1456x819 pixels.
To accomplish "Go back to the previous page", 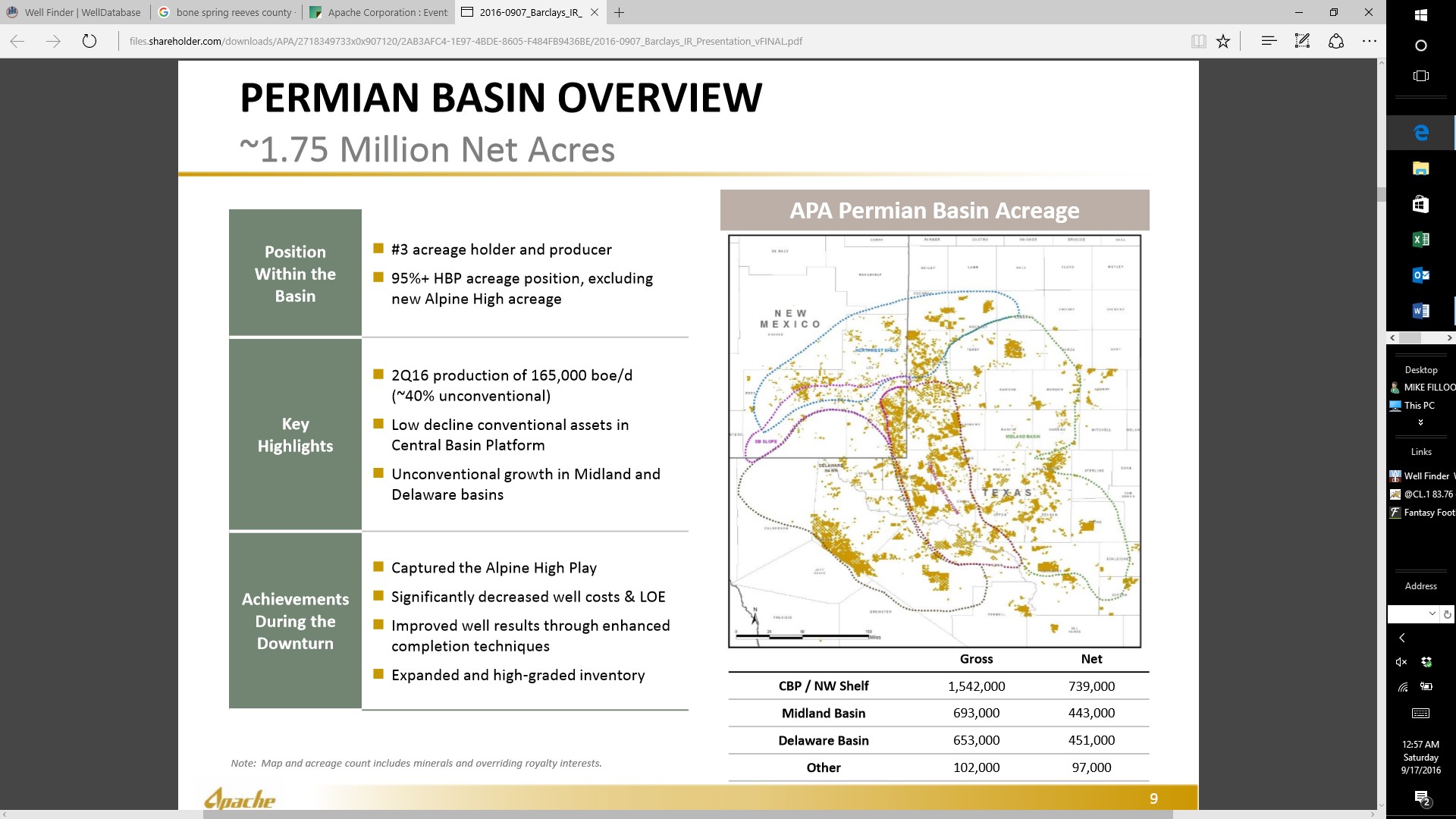I will pos(17,42).
